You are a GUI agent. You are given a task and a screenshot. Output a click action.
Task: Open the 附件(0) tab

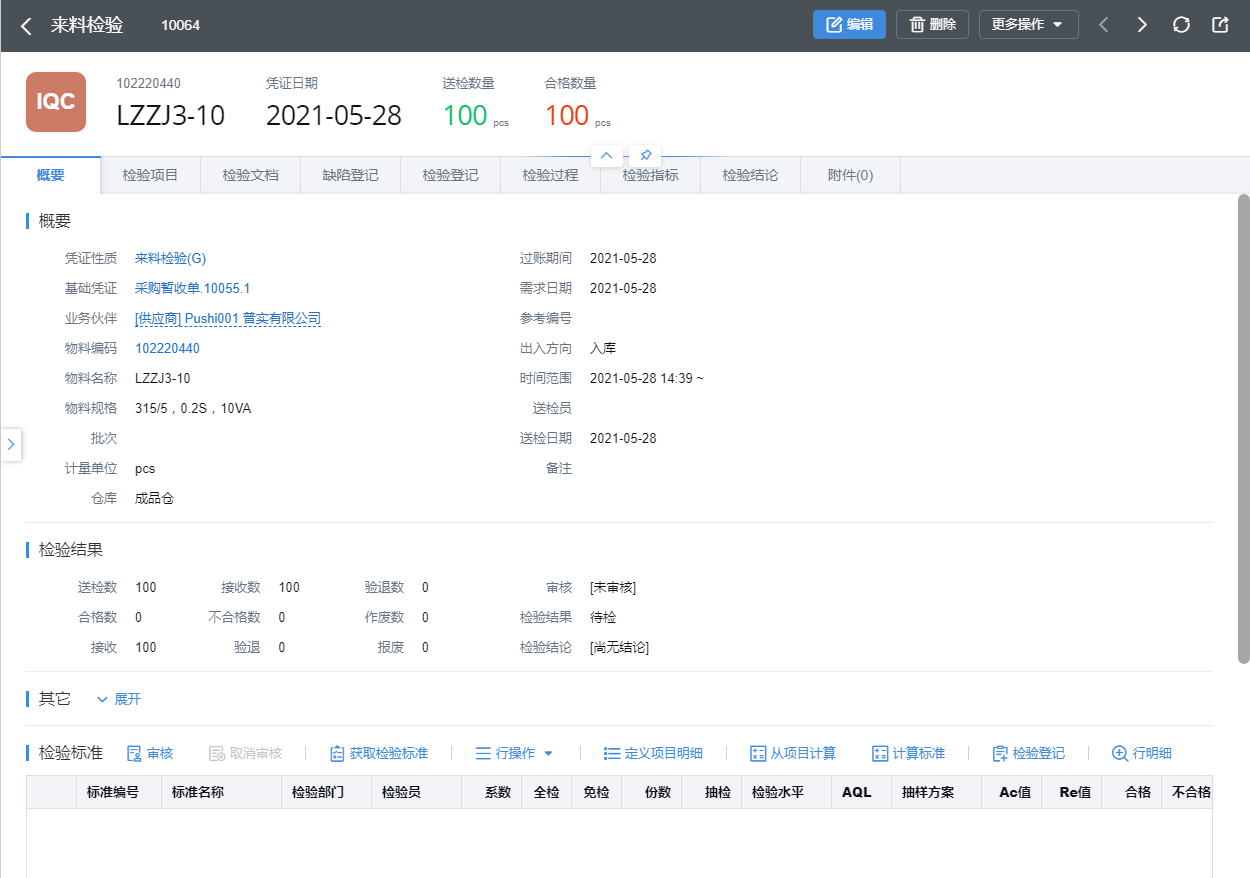pyautogui.click(x=851, y=175)
